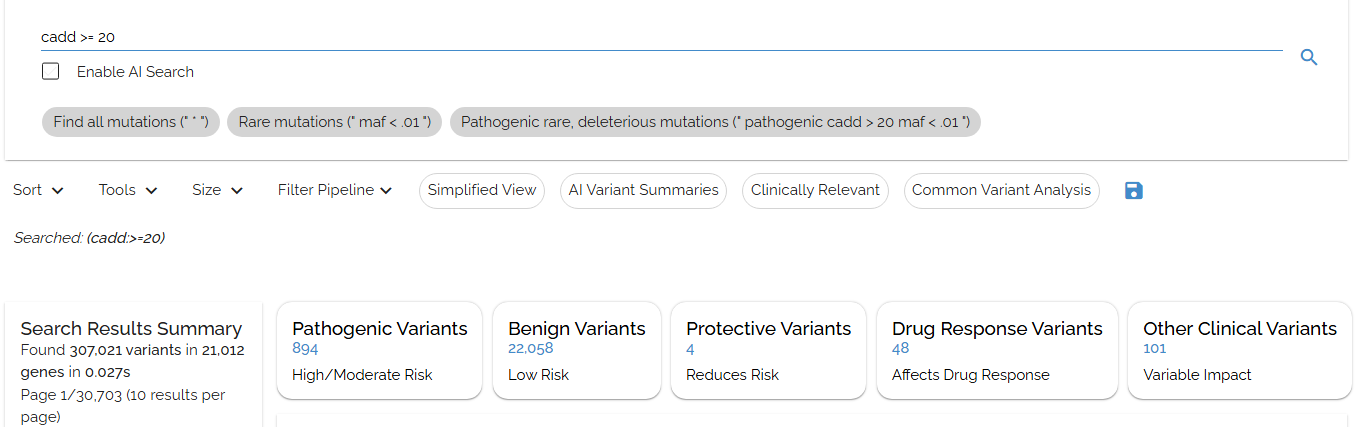This screenshot has height=427, width=1358.
Task: Open AI Variant Summaries
Action: (643, 190)
